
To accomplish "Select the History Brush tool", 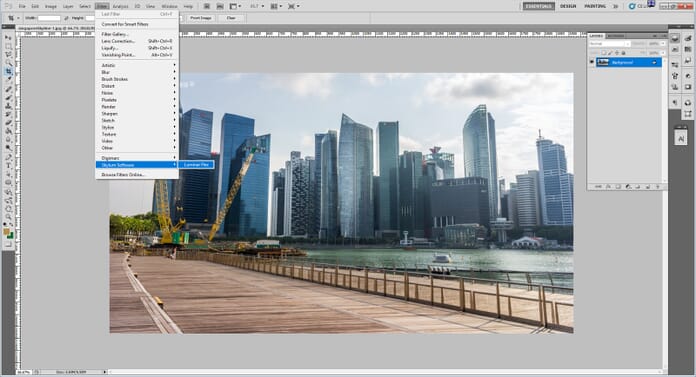I will (8, 114).
